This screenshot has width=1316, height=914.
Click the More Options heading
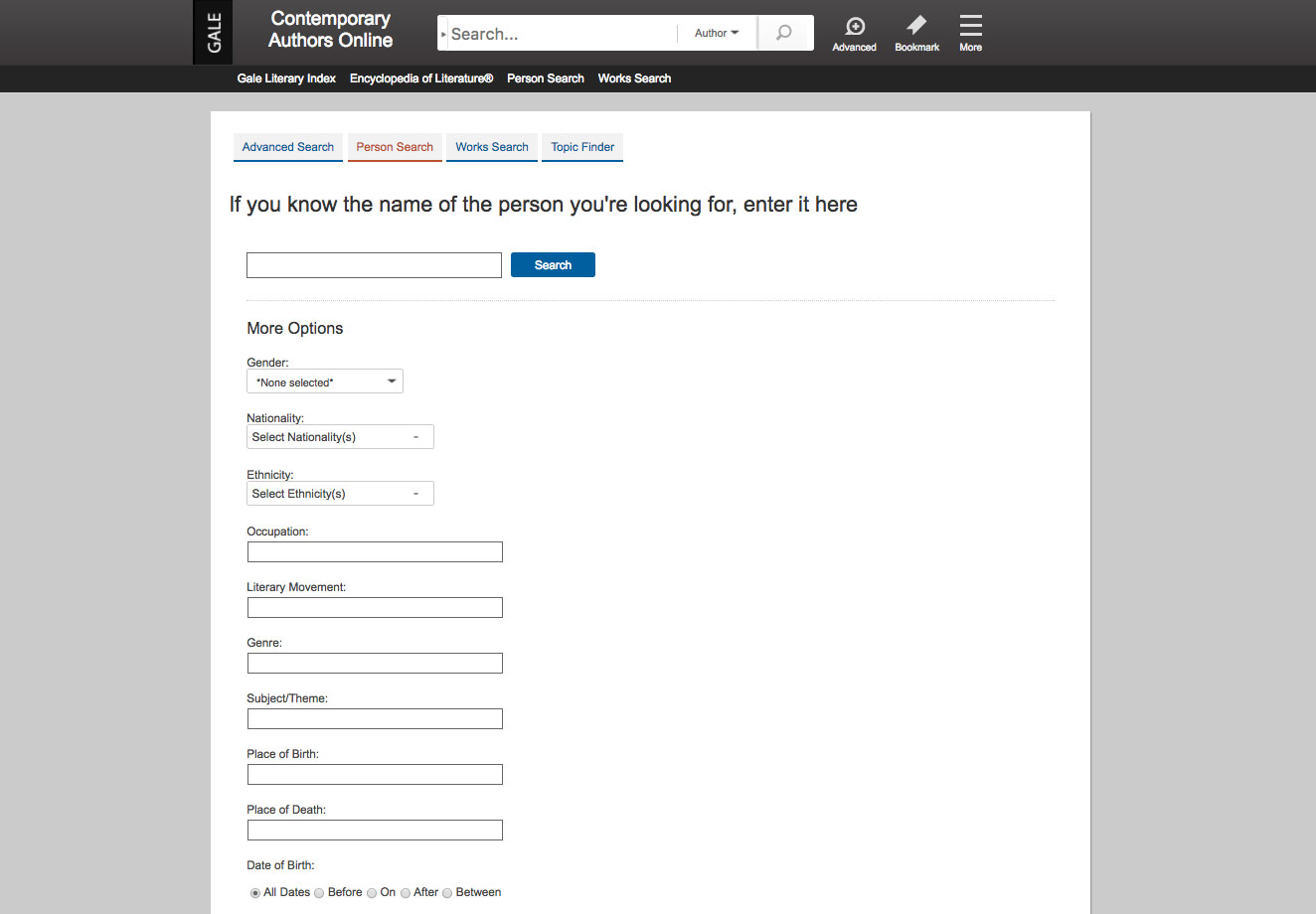[295, 329]
